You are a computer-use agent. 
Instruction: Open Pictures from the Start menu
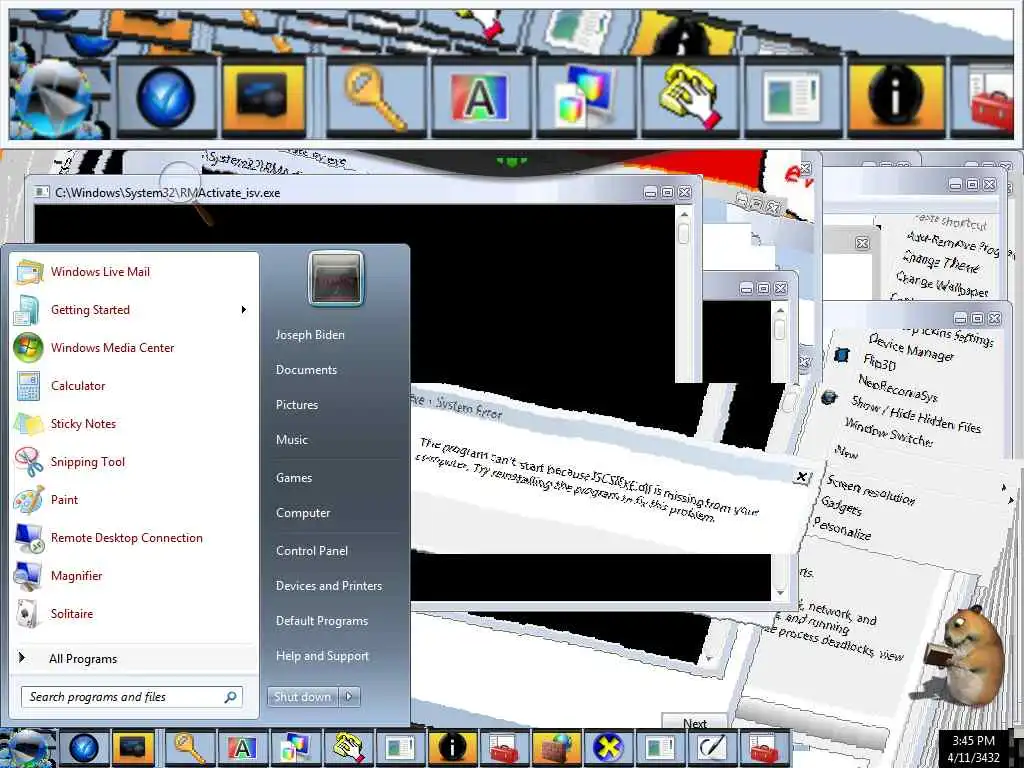(x=296, y=405)
